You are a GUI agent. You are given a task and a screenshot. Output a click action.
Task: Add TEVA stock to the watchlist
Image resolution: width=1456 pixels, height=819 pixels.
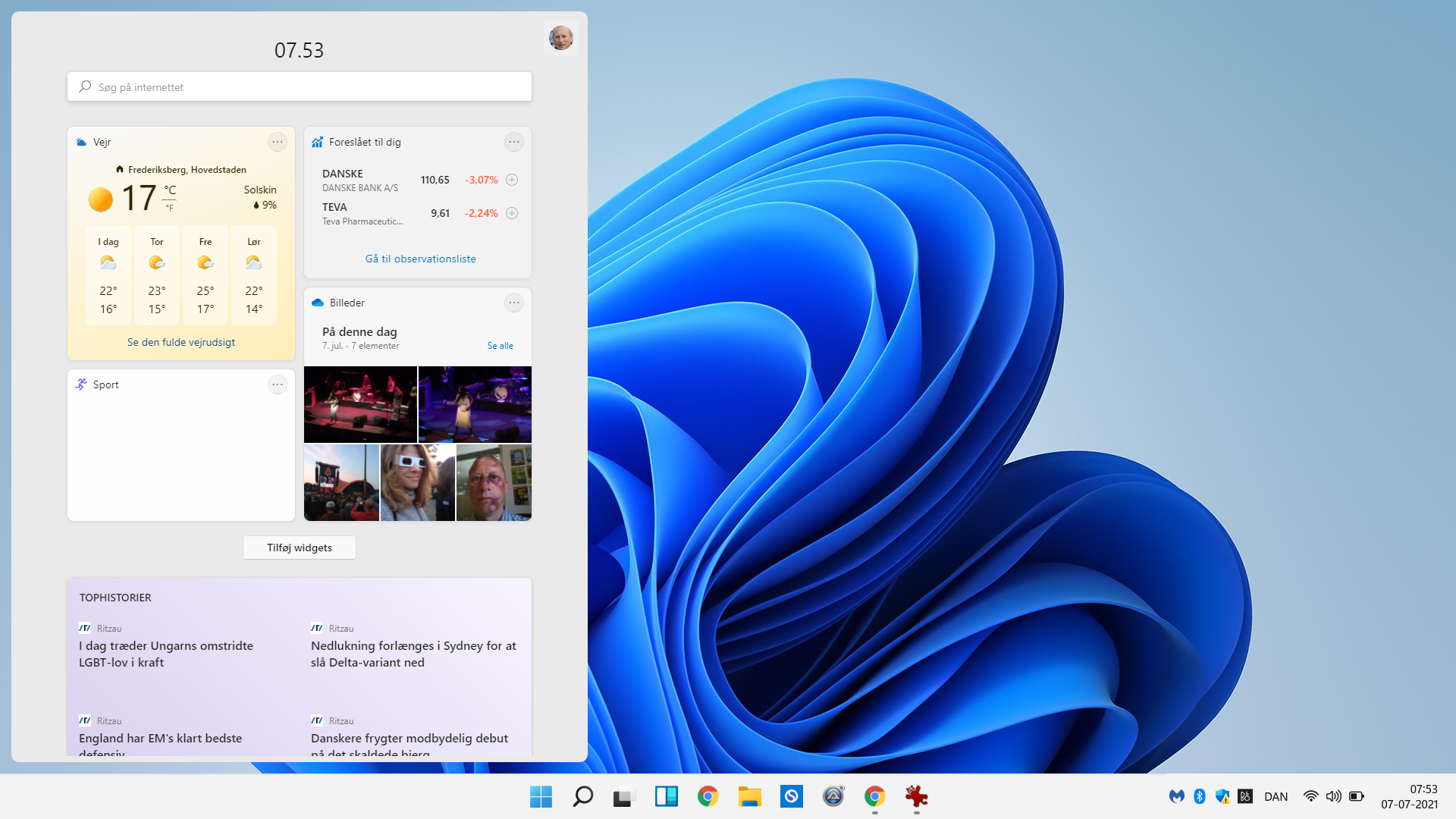pyautogui.click(x=511, y=213)
